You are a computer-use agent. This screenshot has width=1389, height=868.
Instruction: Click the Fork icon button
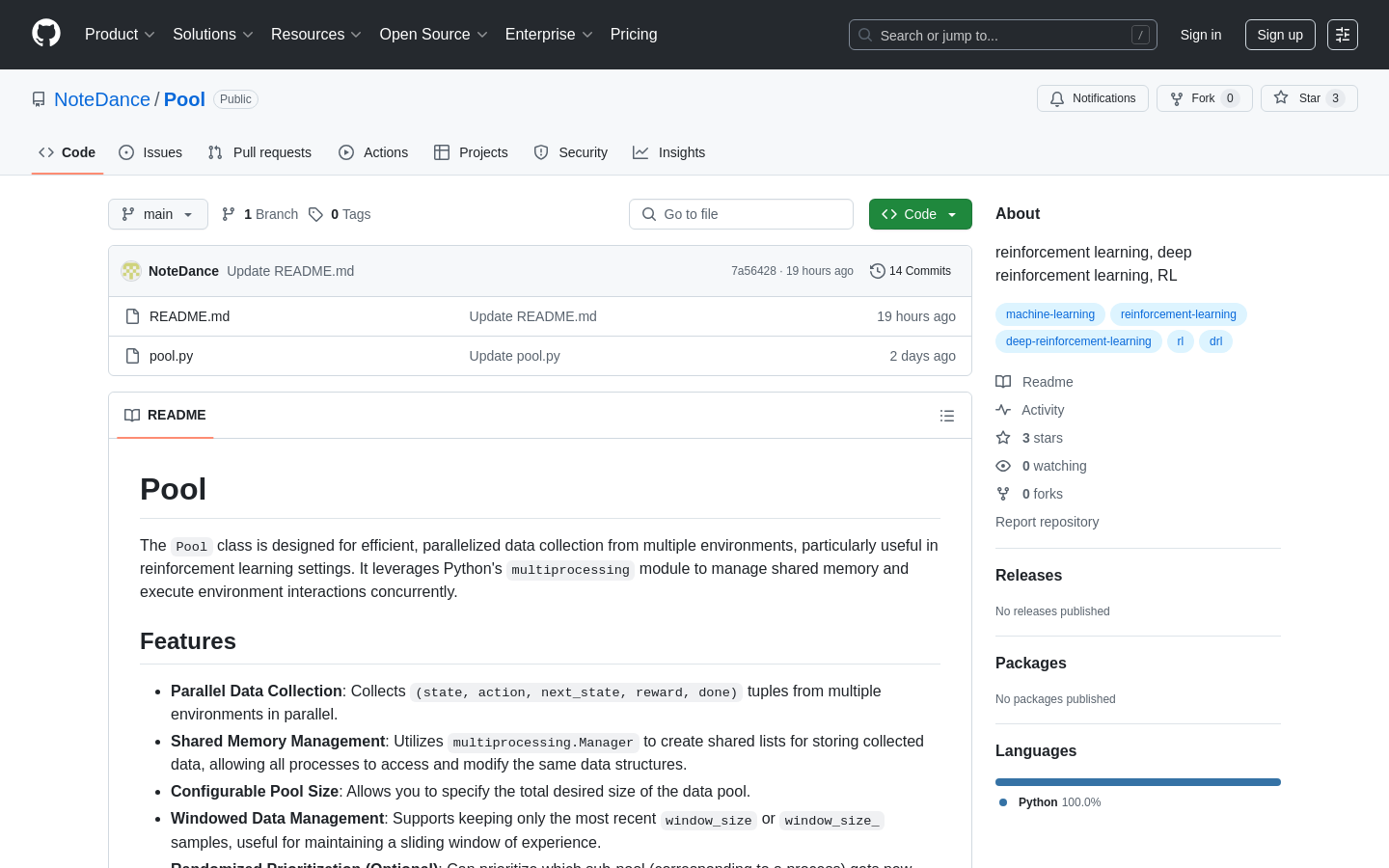1205,98
